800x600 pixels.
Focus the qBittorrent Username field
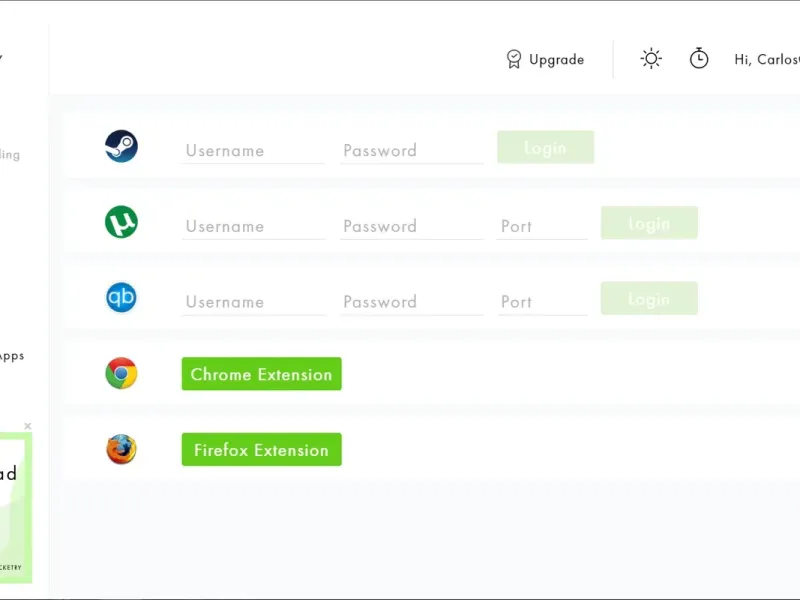253,302
